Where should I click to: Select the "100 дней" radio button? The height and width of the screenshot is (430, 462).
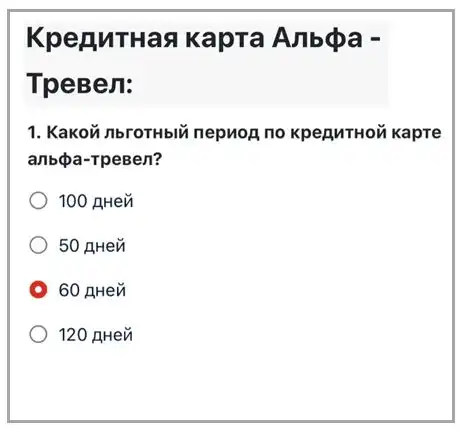point(38,201)
